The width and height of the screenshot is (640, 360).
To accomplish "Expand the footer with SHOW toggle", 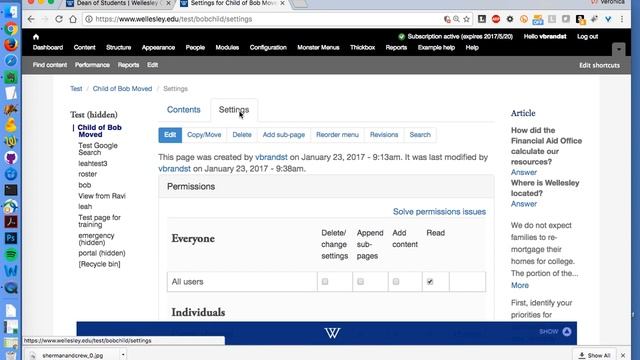I will tap(555, 331).
